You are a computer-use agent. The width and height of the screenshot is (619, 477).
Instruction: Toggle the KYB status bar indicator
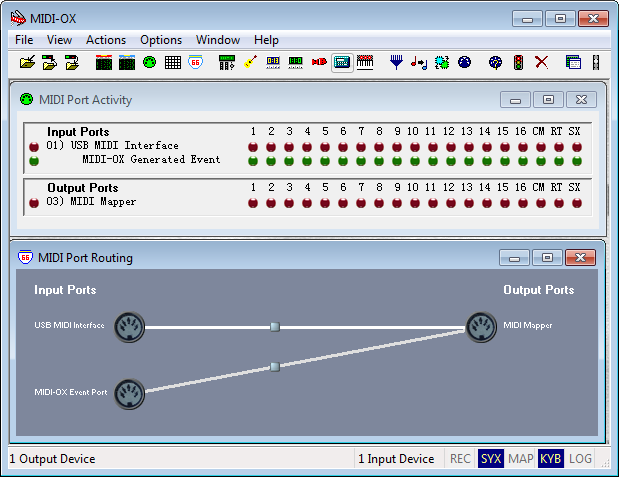[550, 459]
